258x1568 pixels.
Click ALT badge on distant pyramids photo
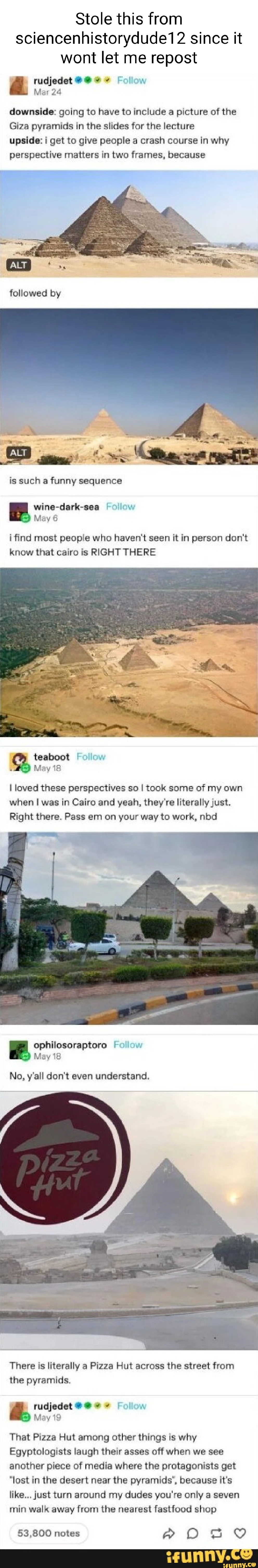click(x=18, y=452)
